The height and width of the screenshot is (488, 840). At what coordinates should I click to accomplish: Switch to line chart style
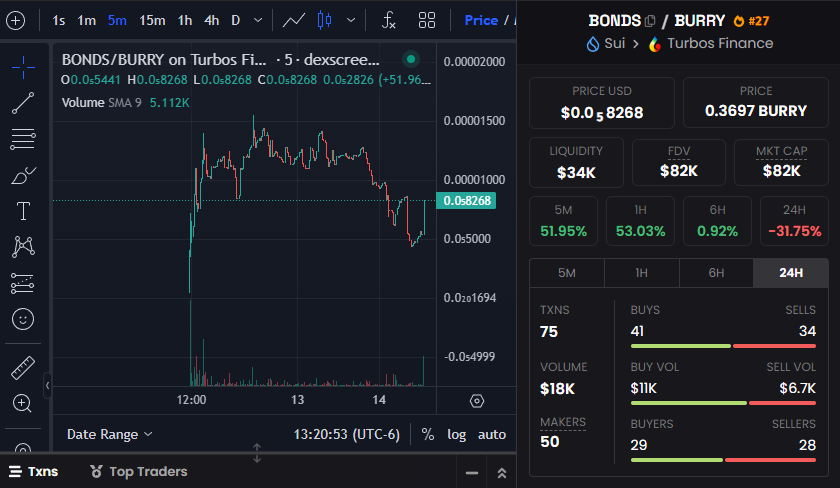click(x=294, y=20)
